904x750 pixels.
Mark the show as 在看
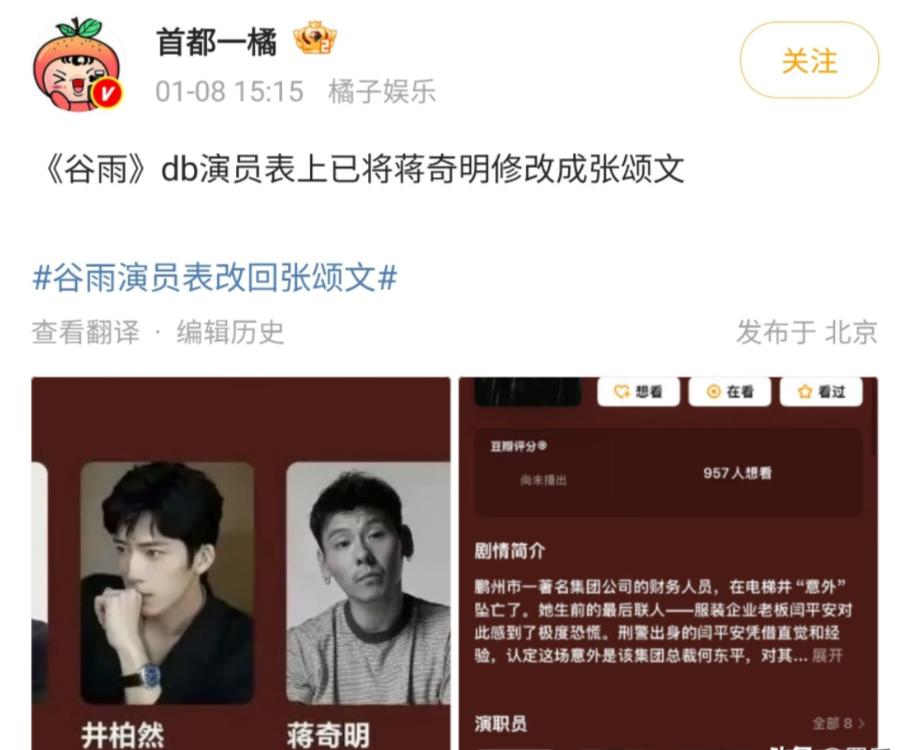(x=729, y=392)
